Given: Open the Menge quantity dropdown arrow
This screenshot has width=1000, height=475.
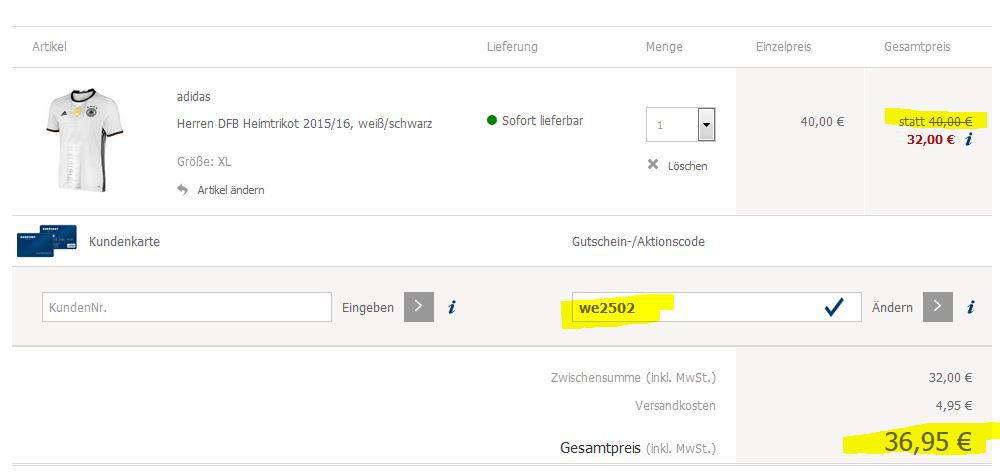Looking at the screenshot, I should (x=707, y=124).
